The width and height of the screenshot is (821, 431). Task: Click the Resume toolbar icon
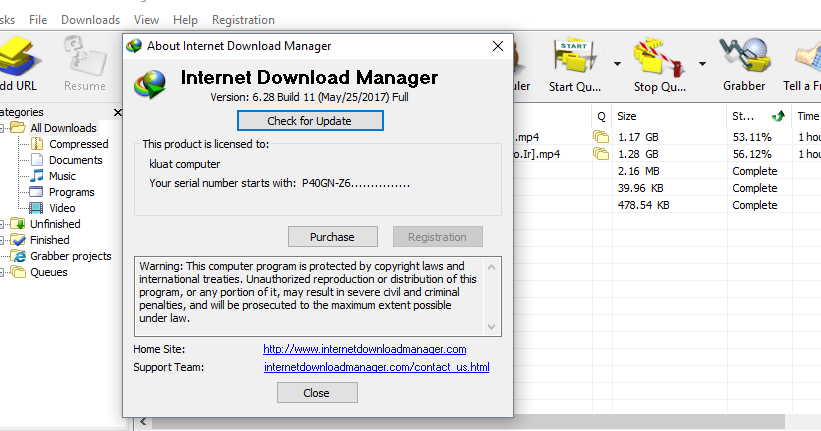85,56
